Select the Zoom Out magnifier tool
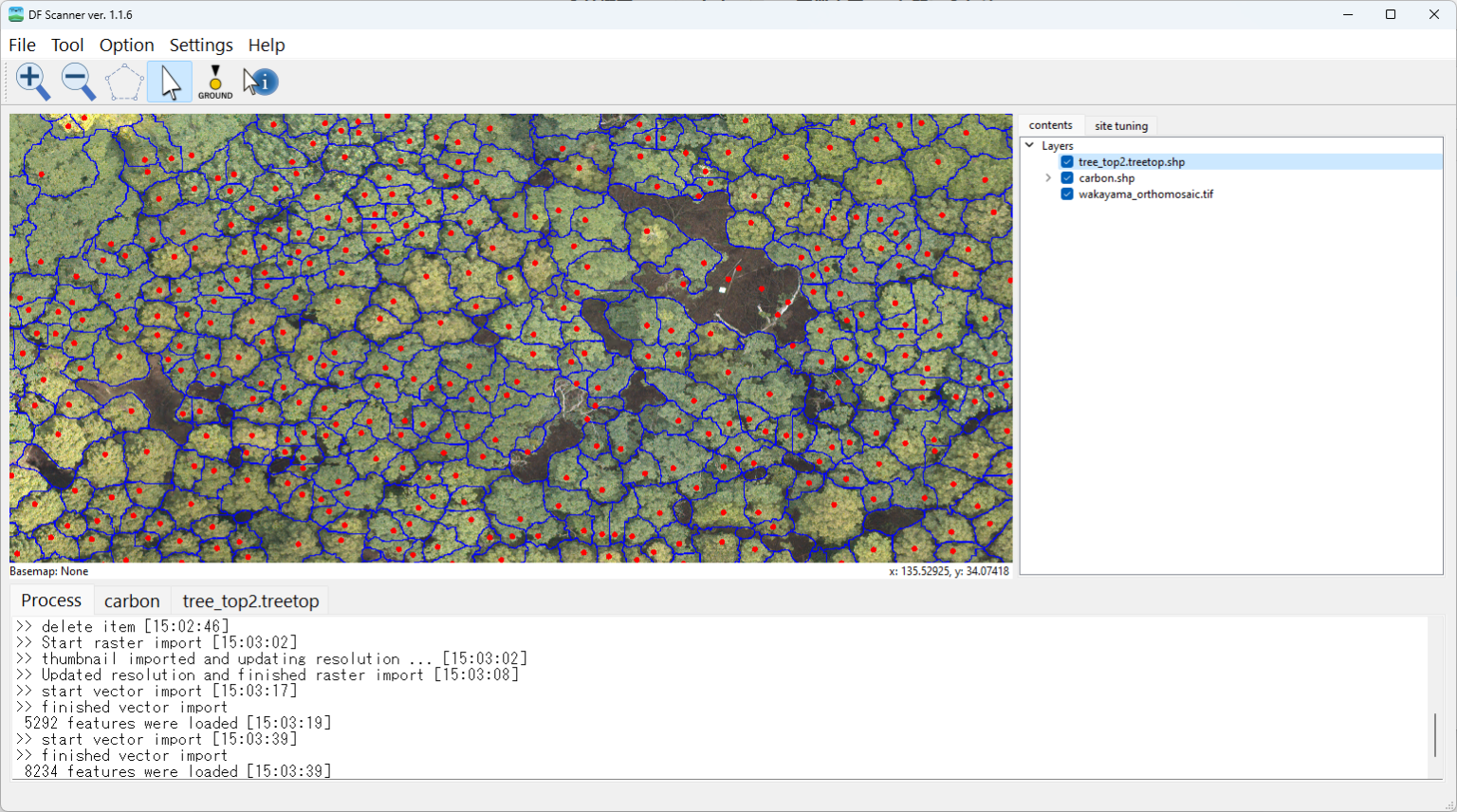Image resolution: width=1457 pixels, height=812 pixels. [x=78, y=81]
